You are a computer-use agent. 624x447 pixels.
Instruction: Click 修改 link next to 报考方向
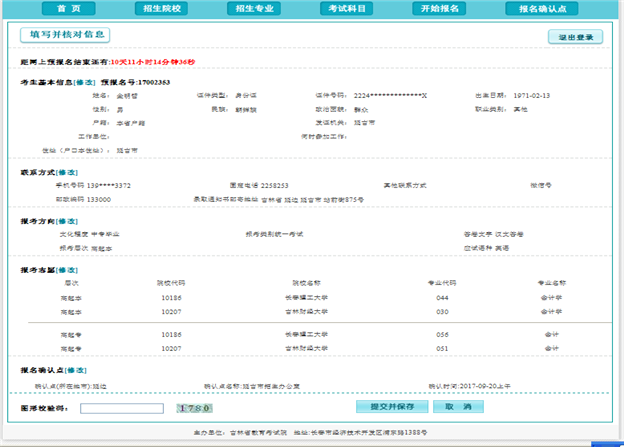coord(67,221)
